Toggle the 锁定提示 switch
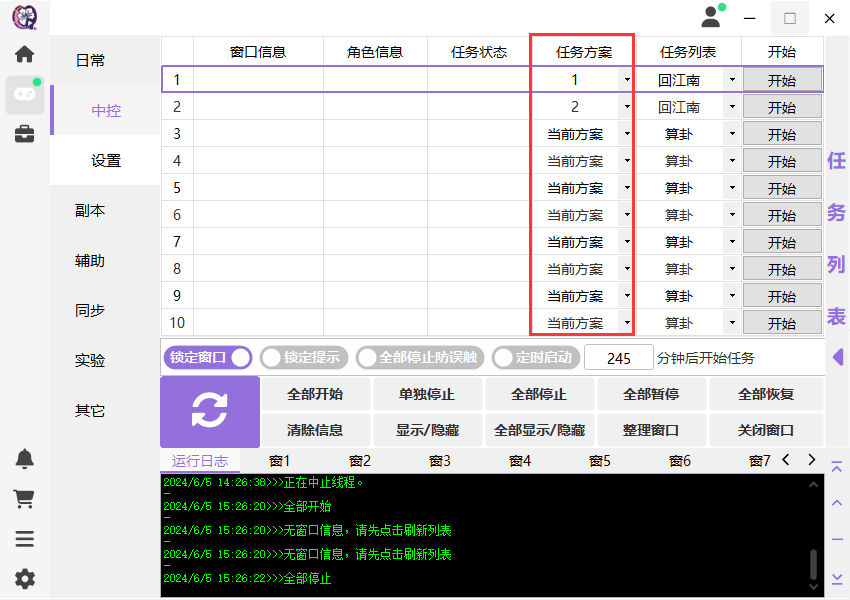The width and height of the screenshot is (850, 600). tap(304, 358)
